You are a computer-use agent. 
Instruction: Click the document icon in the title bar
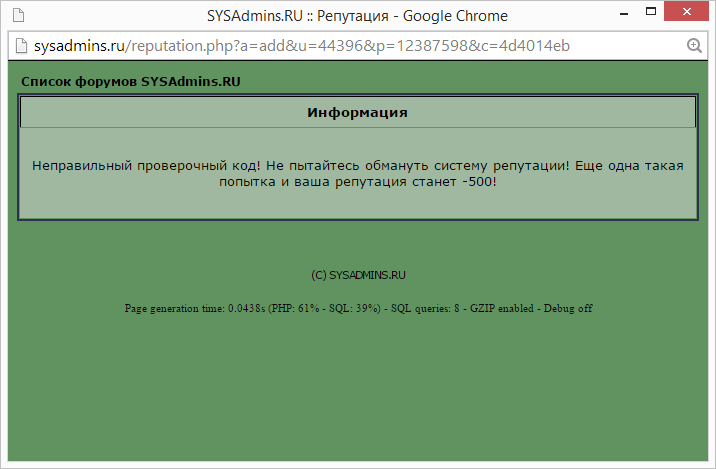point(18,15)
